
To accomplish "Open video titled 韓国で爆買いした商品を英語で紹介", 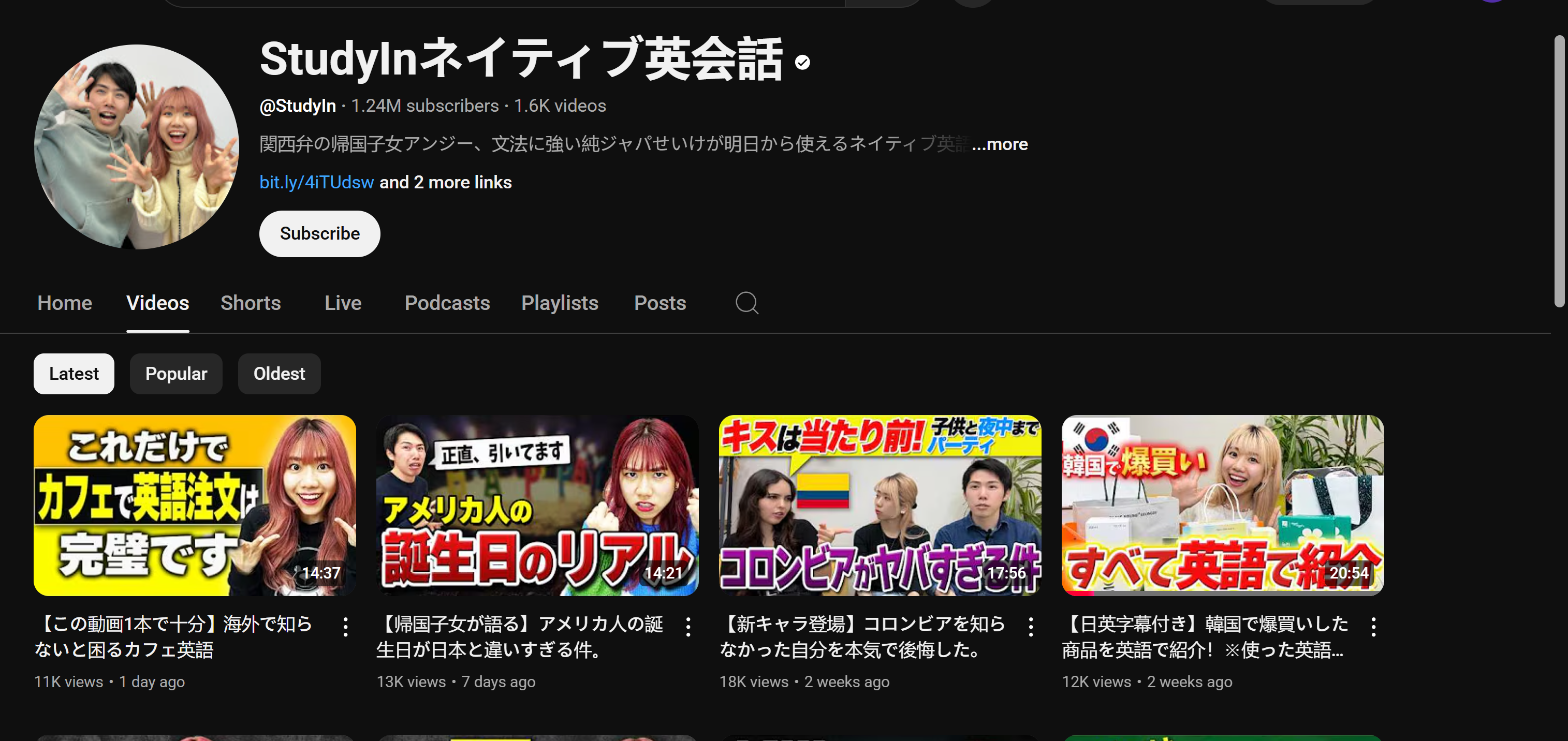I will [x=1205, y=637].
